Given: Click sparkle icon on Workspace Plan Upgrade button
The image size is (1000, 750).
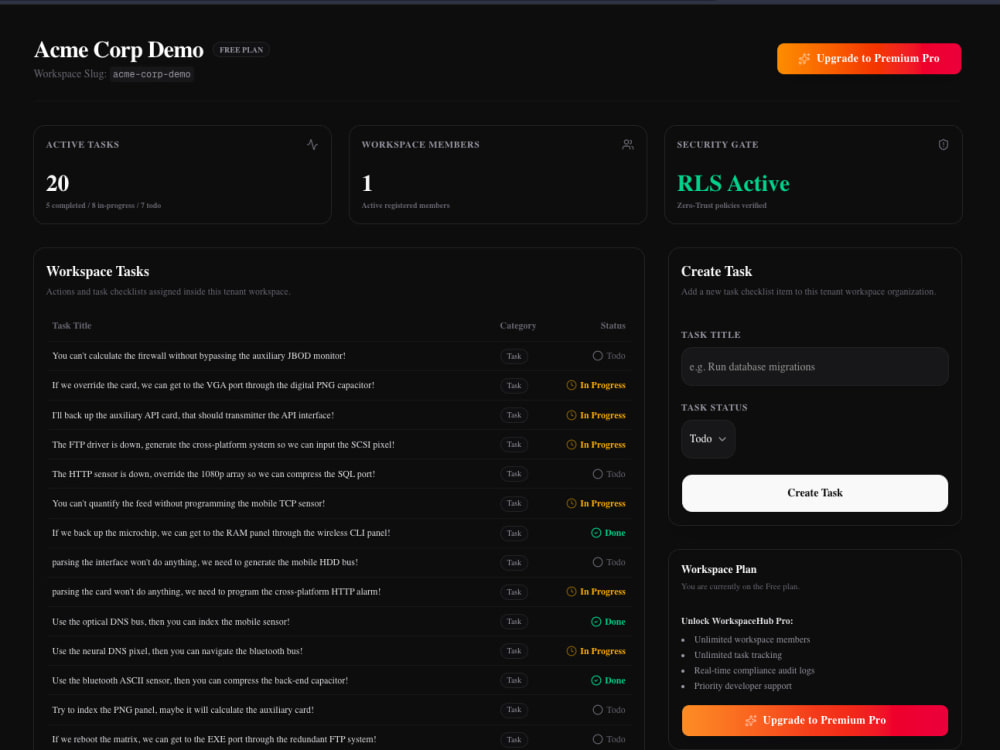Looking at the screenshot, I should (751, 721).
